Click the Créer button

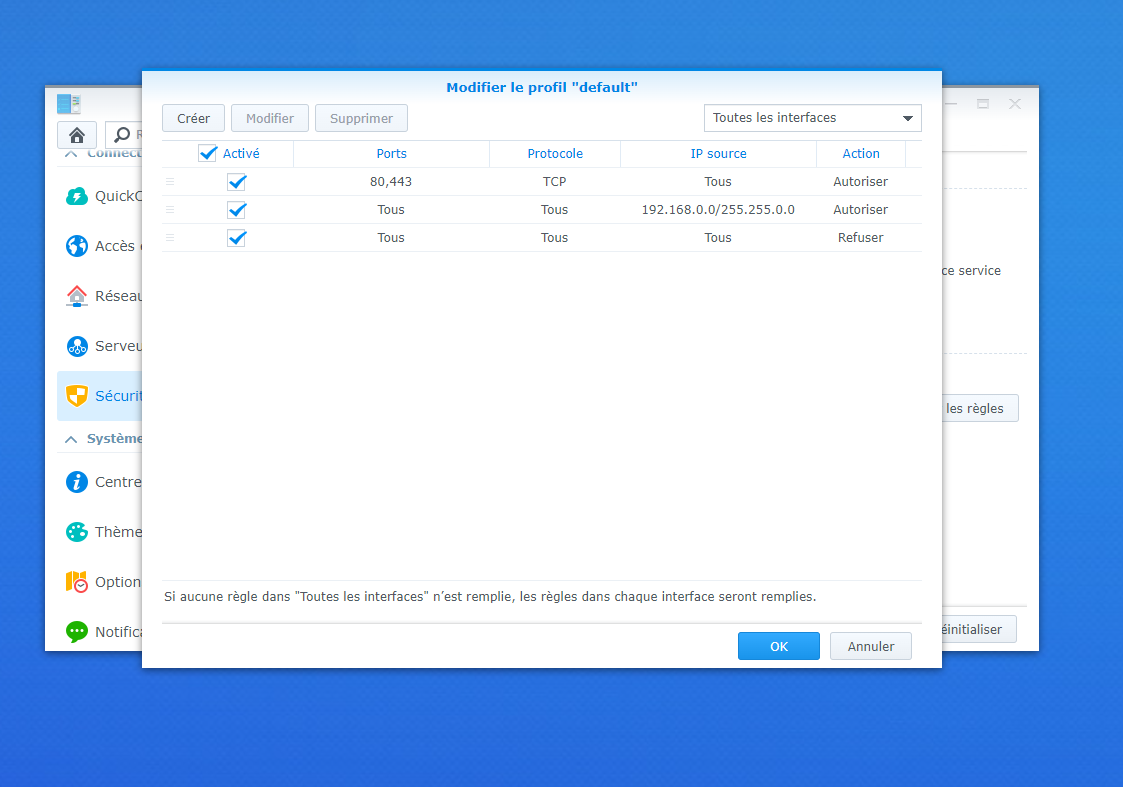click(x=193, y=118)
